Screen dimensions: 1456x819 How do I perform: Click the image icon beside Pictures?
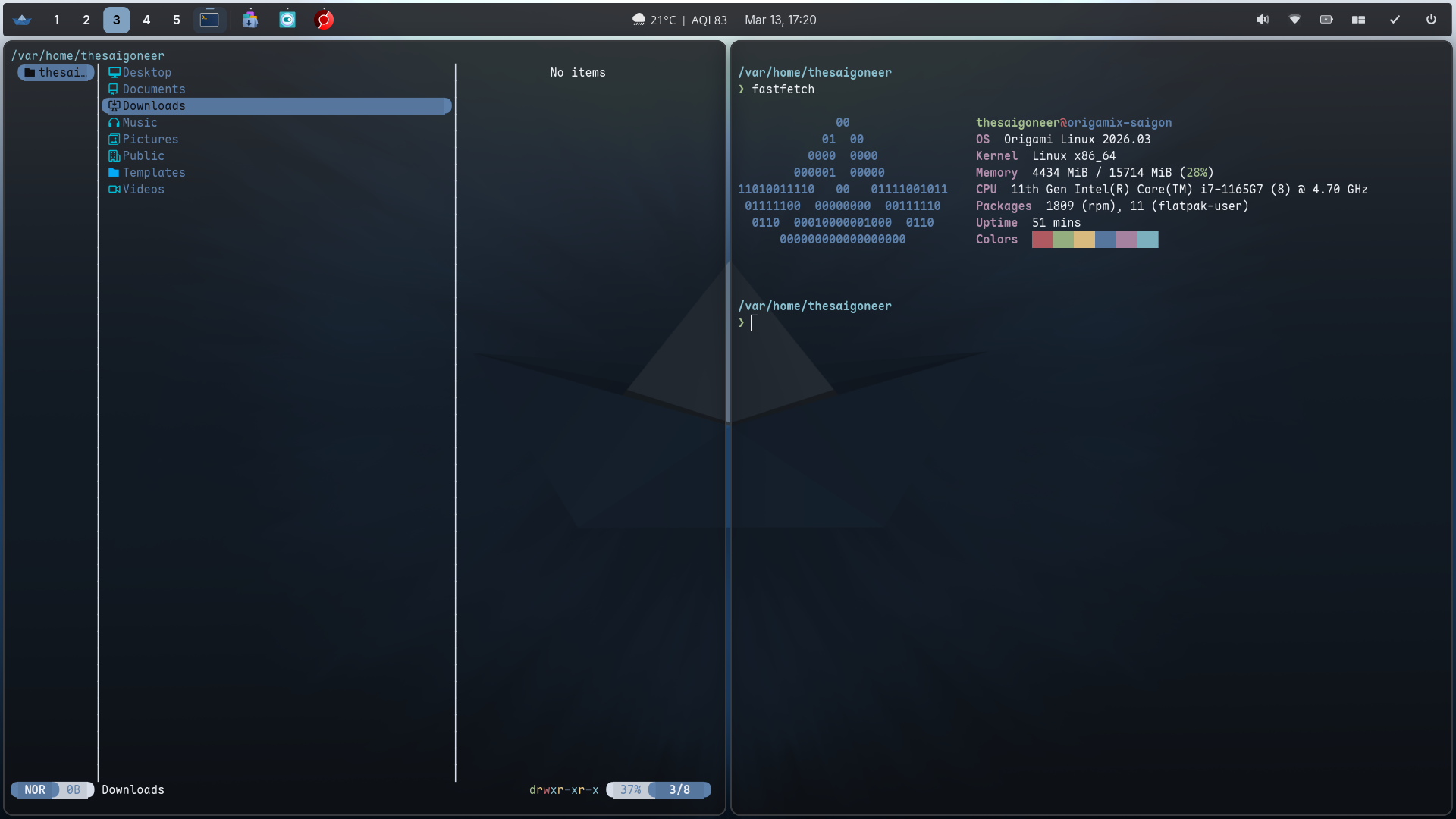point(114,139)
